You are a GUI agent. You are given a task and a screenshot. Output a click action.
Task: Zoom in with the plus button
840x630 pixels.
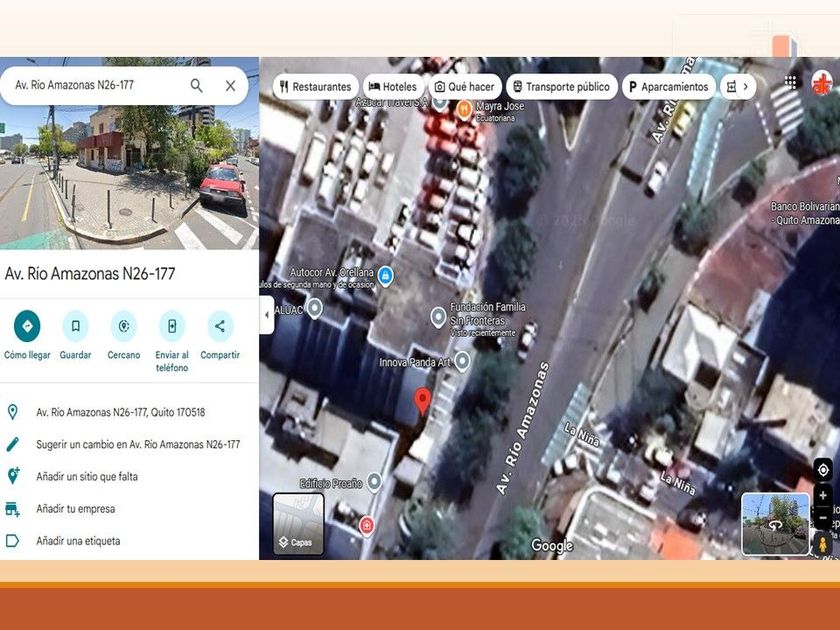(823, 496)
